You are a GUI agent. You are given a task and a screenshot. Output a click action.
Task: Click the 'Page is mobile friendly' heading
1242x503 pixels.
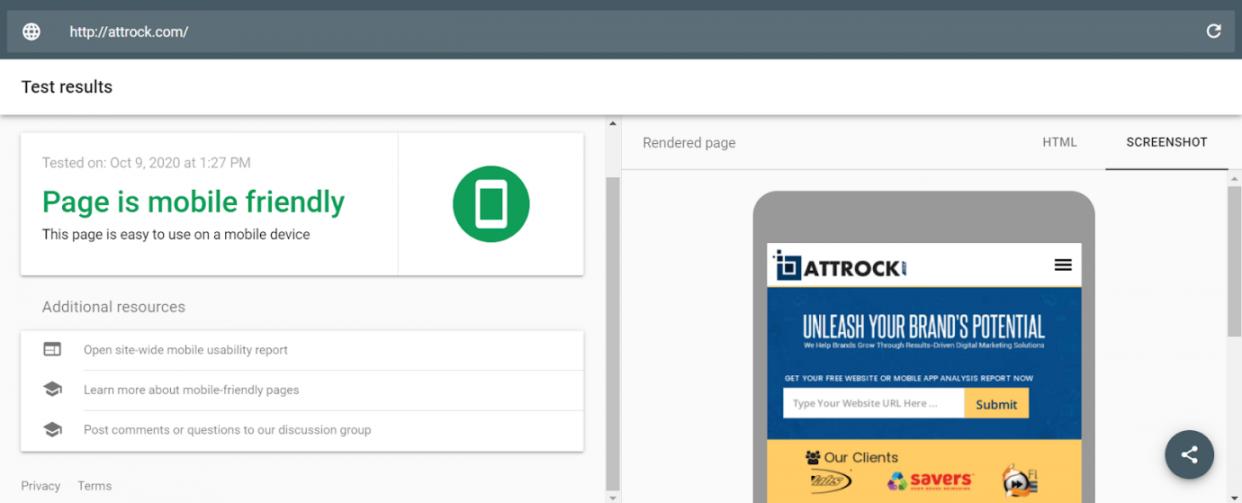[x=193, y=202]
